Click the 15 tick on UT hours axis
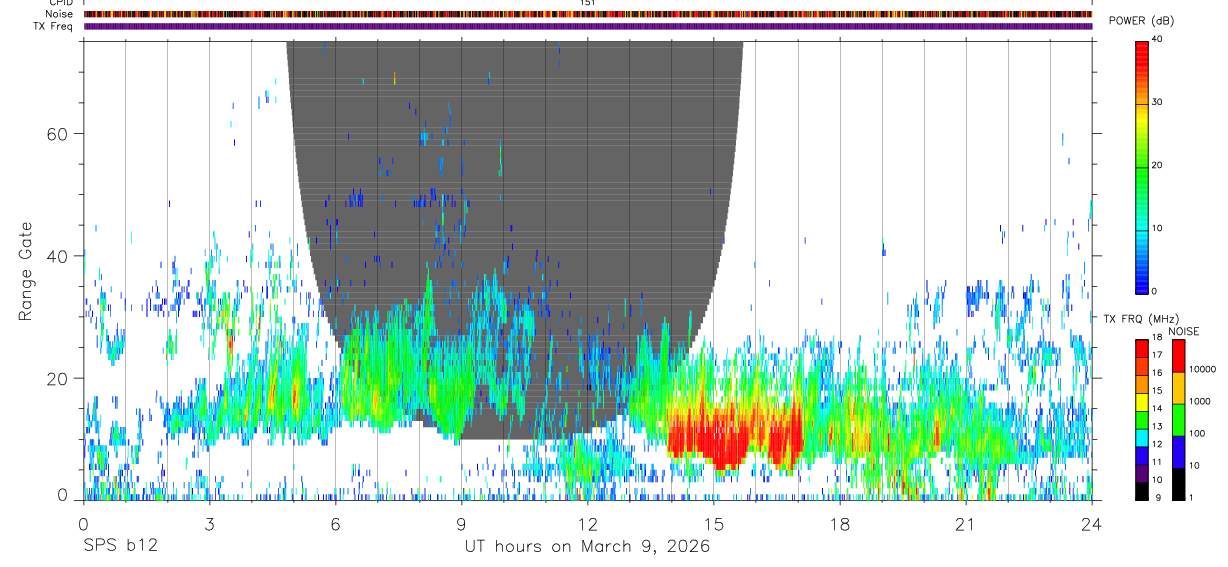1228x567 pixels. (714, 523)
